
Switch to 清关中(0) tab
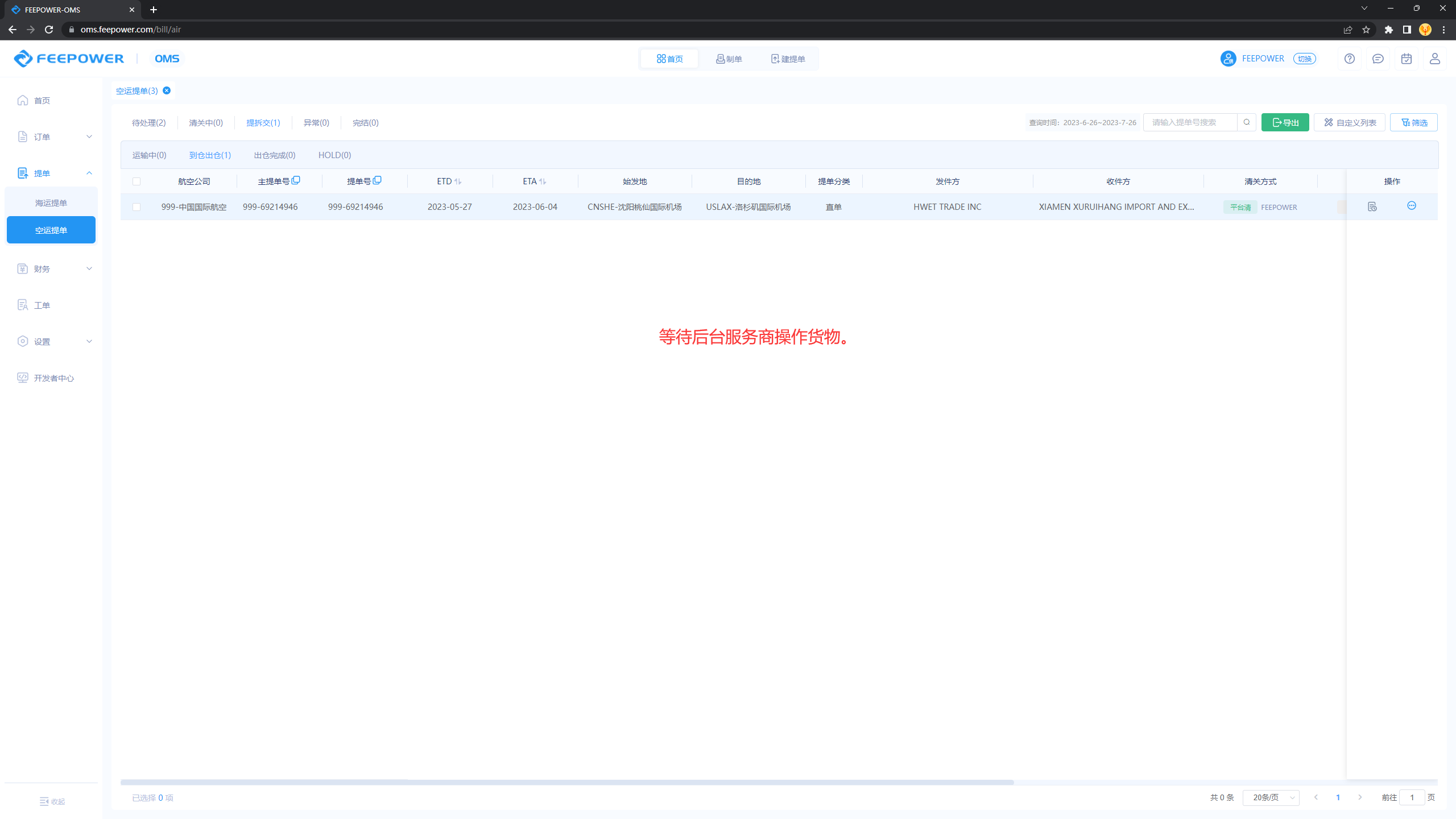pos(206,123)
